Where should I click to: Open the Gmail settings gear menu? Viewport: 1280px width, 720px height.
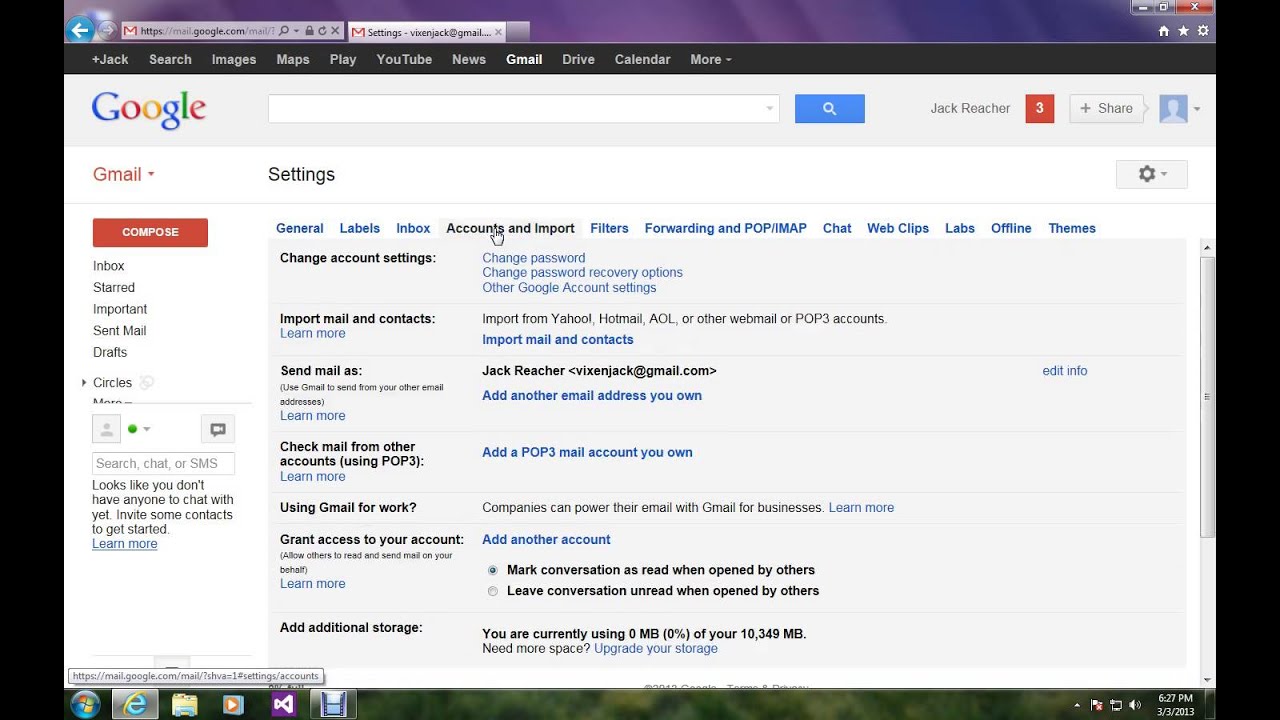pos(1152,174)
